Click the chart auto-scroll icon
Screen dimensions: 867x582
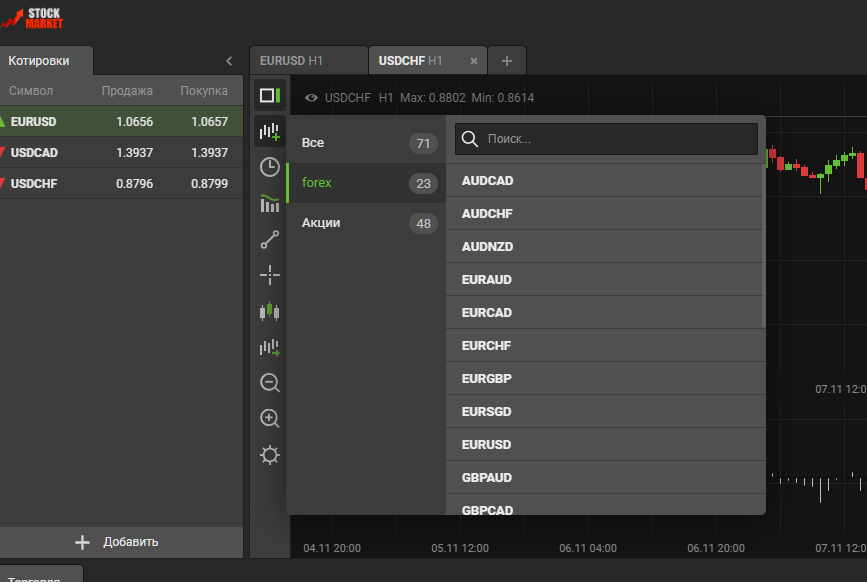click(269, 348)
